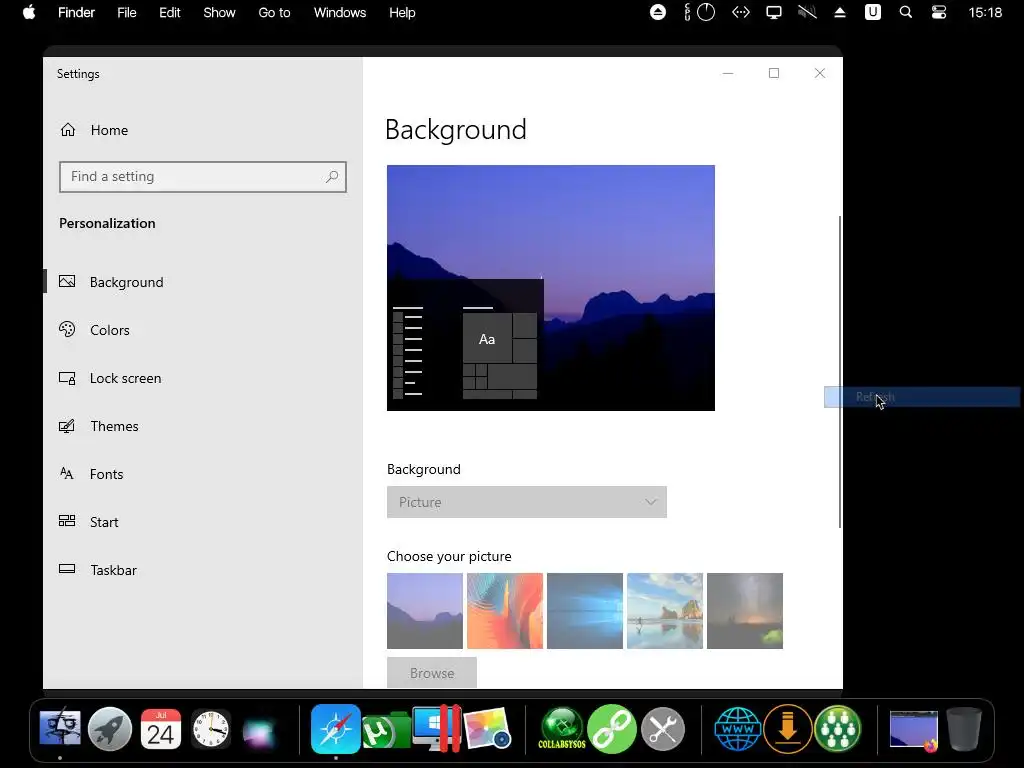Viewport: 1024px width, 768px height.
Task: Open the colorful photo viewer dock icon
Action: 487,729
